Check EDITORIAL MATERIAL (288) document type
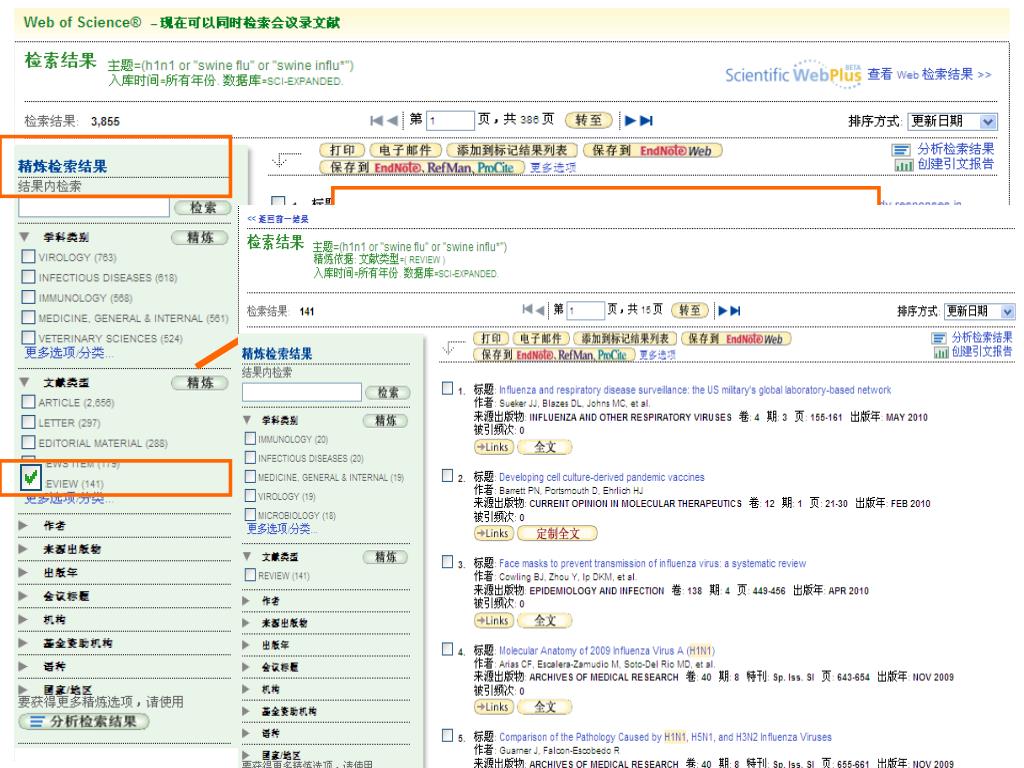The height and width of the screenshot is (768, 1024). pyautogui.click(x=28, y=441)
